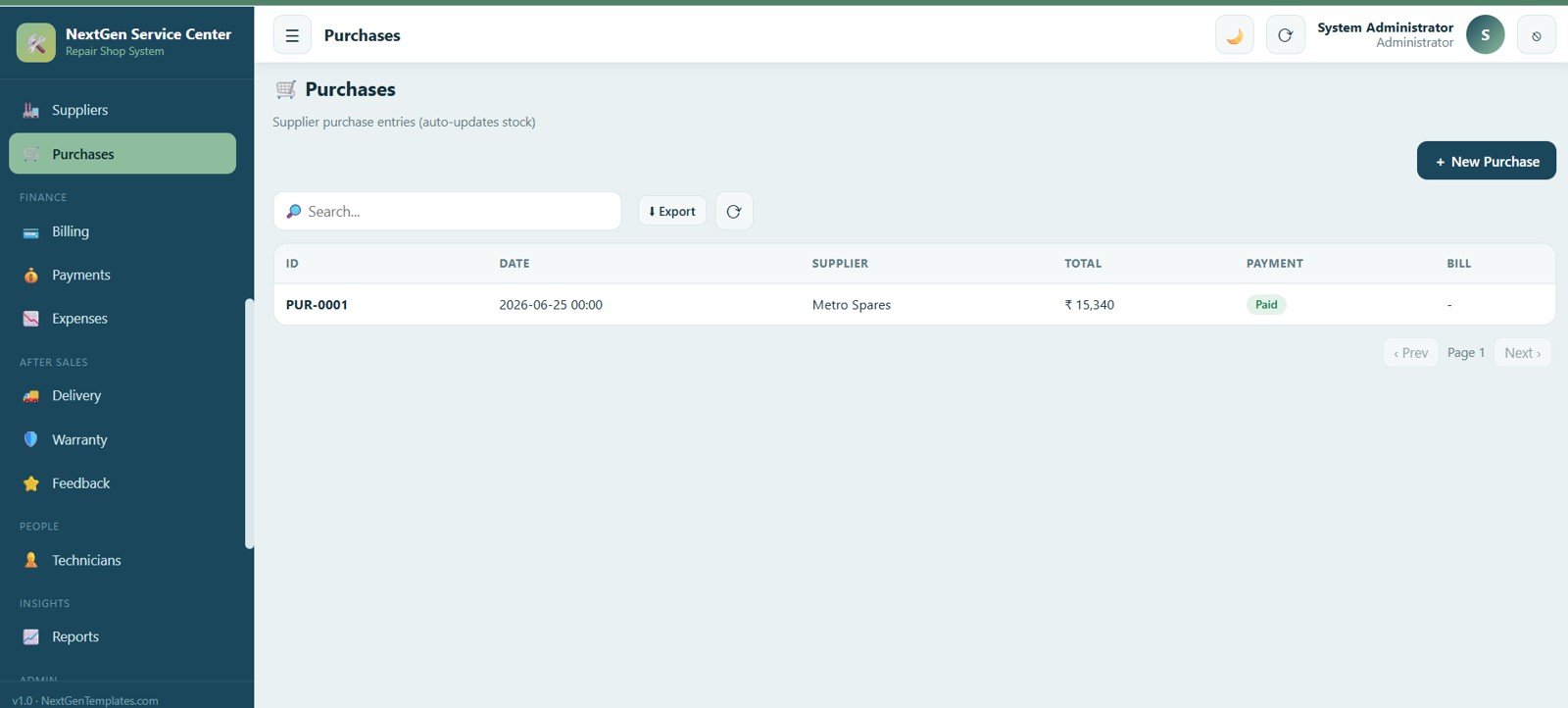Click the Payments money bag icon
The height and width of the screenshot is (708, 1568).
[31, 276]
